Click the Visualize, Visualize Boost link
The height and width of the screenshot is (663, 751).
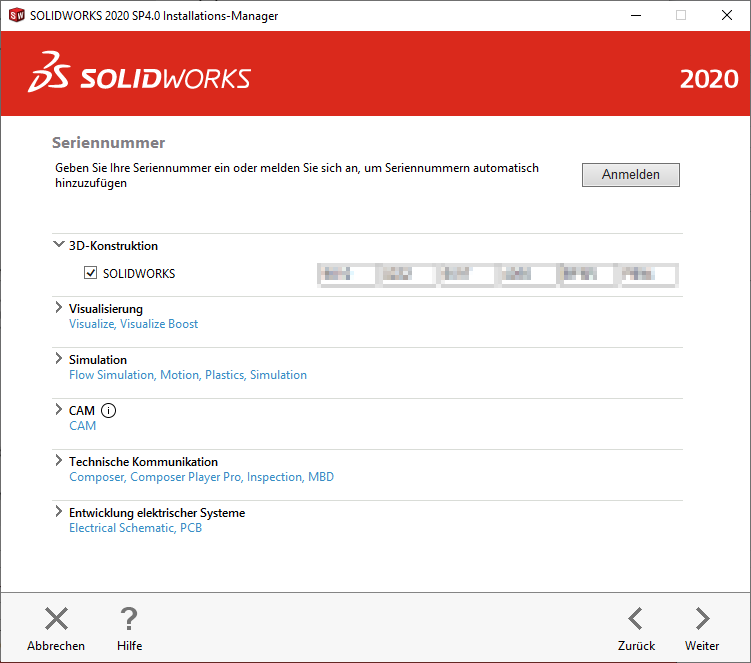pyautogui.click(x=133, y=324)
